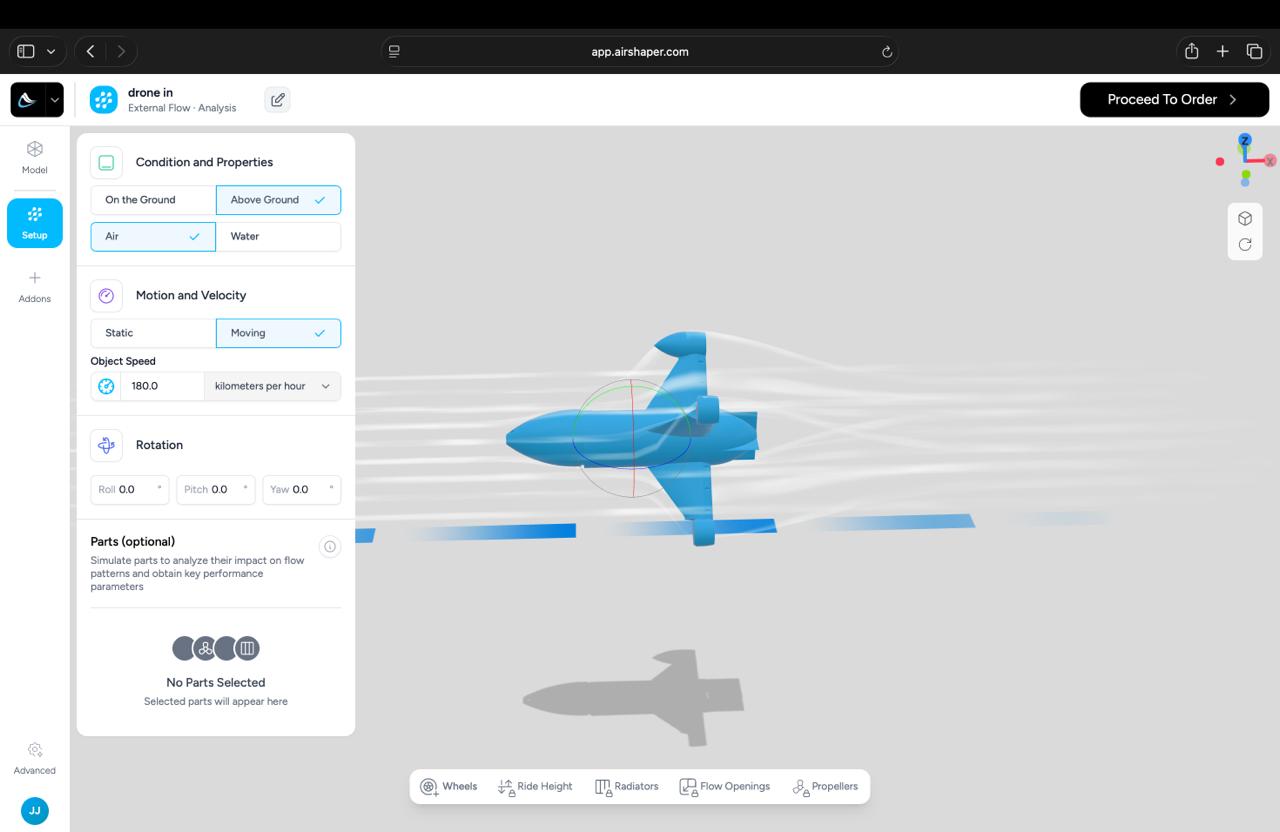Set motion to Static
1280x832 pixels.
(x=153, y=333)
